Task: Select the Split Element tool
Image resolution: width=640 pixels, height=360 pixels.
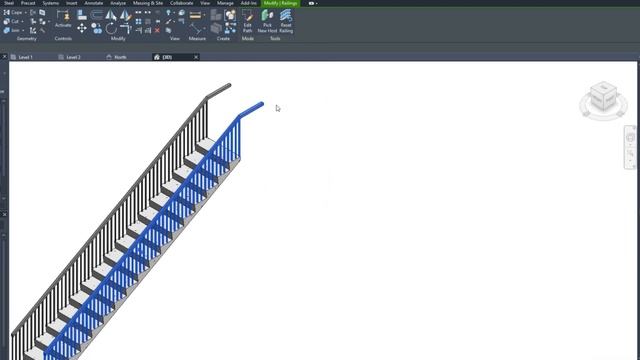Action: (x=138, y=13)
